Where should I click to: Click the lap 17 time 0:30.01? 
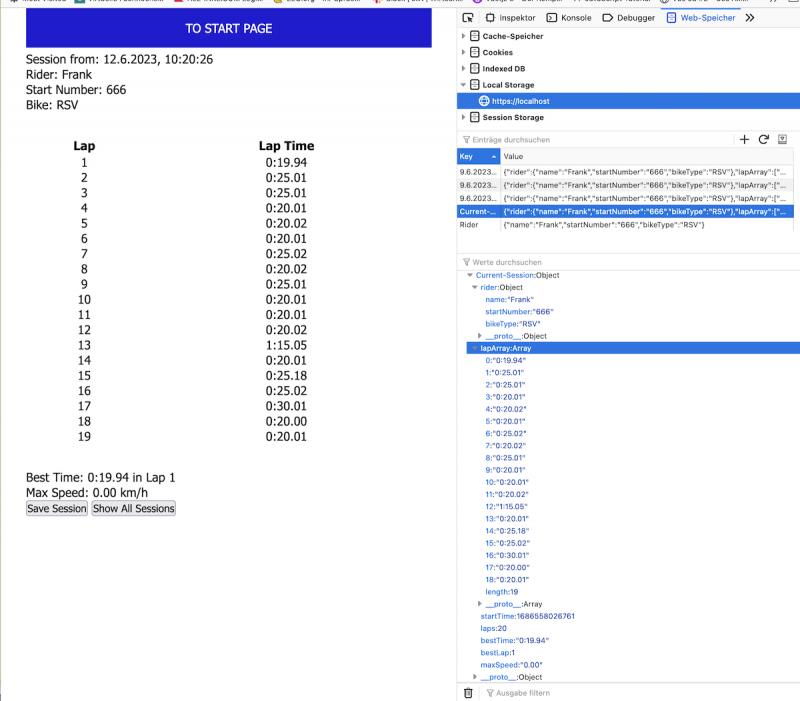click(286, 406)
